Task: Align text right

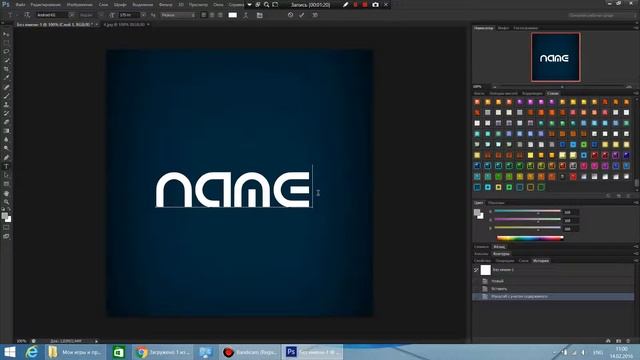Action: pos(220,15)
